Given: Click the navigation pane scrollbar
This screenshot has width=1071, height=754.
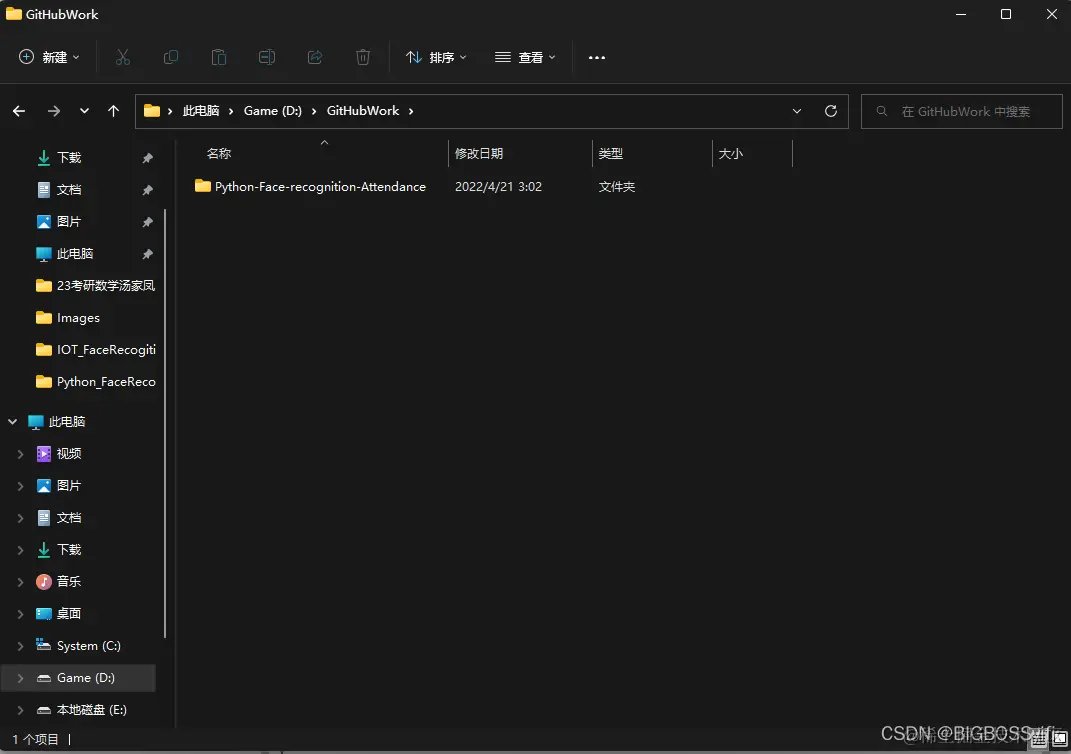Looking at the screenshot, I should [x=165, y=423].
